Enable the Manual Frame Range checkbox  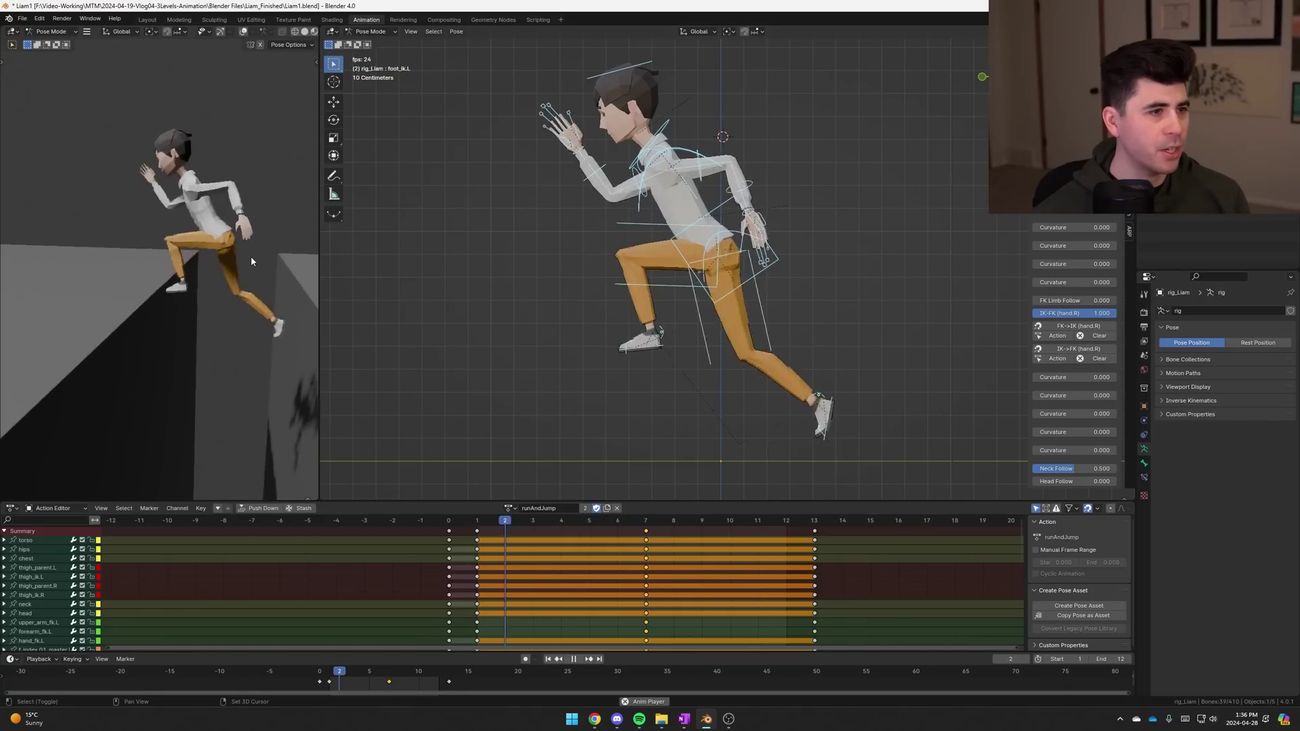(1036, 550)
